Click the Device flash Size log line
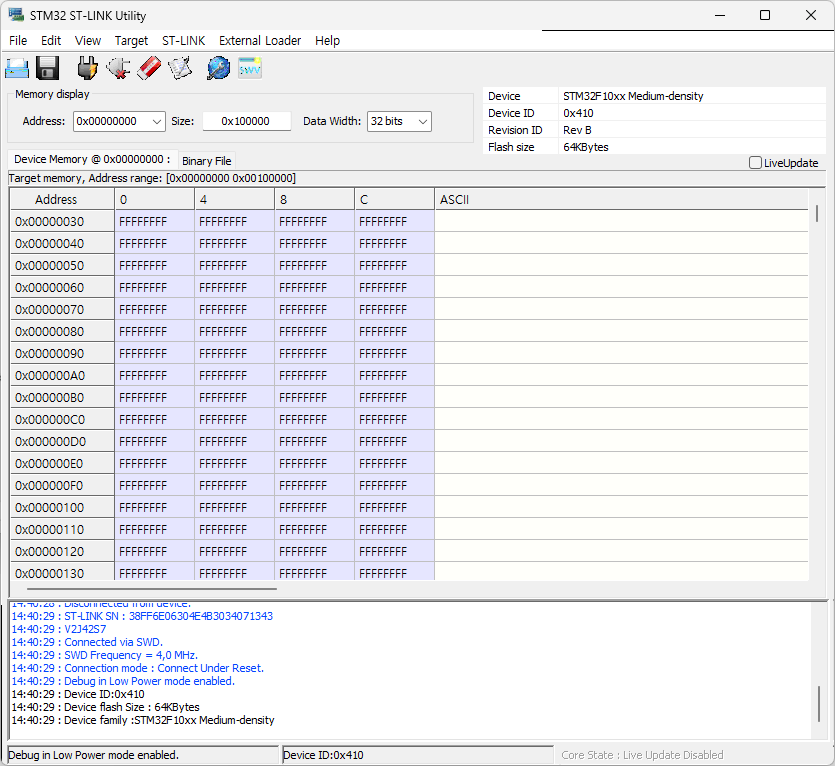This screenshot has width=835, height=766. pyautogui.click(x=105, y=707)
